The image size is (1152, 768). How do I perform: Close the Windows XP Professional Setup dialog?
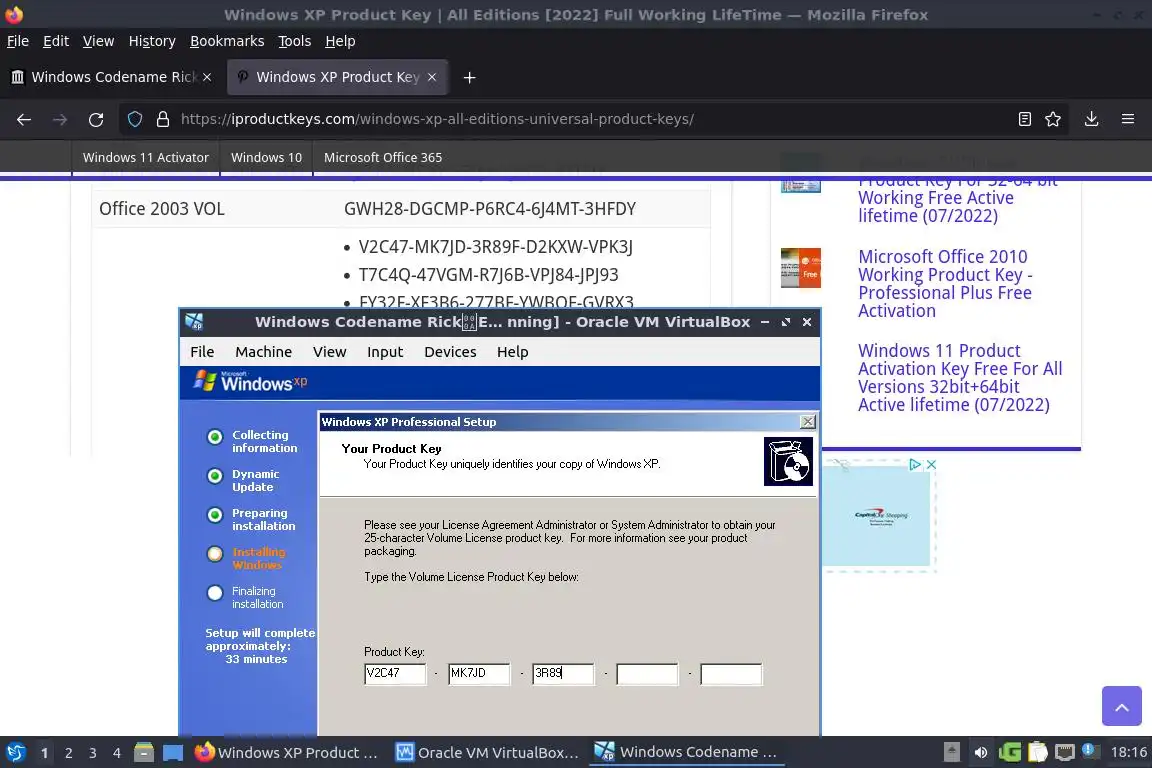(x=807, y=422)
